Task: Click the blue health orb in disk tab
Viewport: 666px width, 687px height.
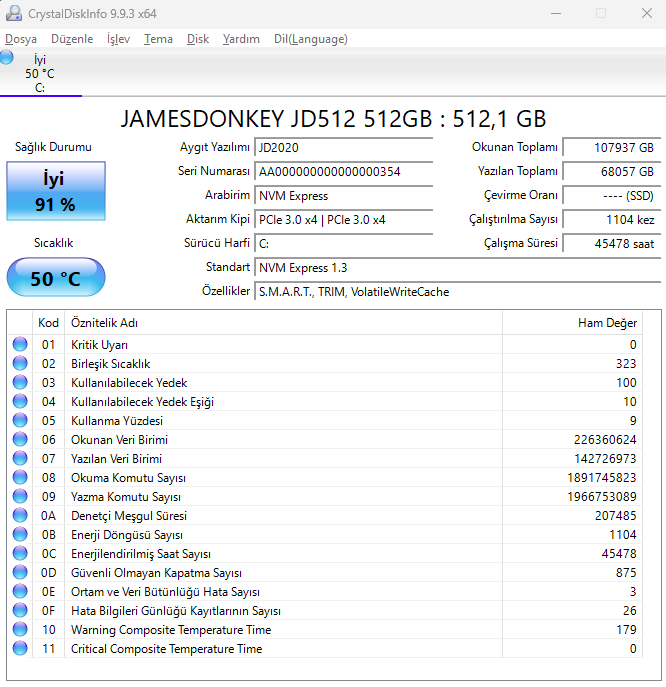Action: click(x=6, y=57)
